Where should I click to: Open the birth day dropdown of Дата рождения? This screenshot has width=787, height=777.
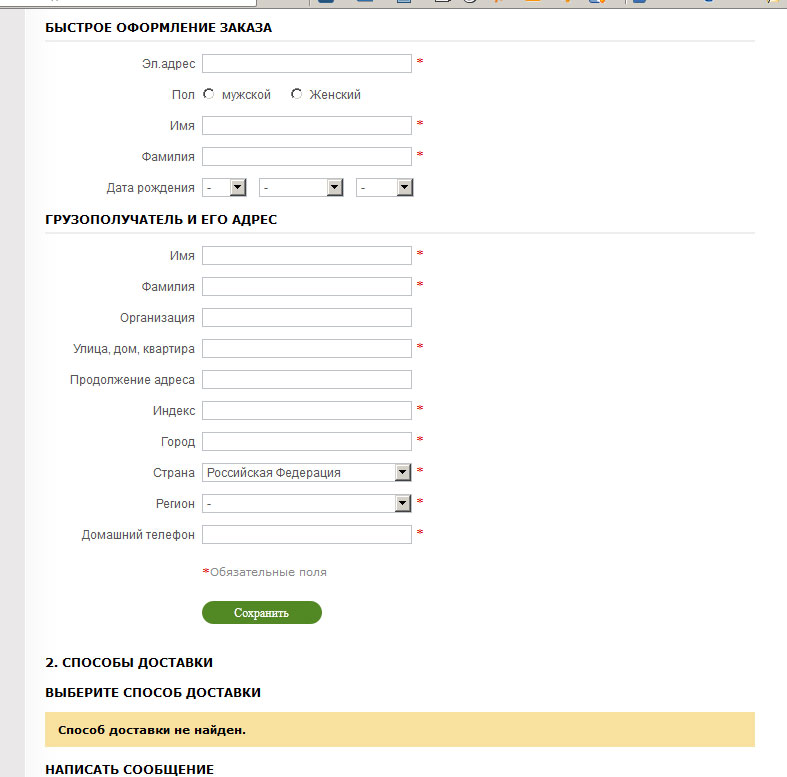pos(224,188)
